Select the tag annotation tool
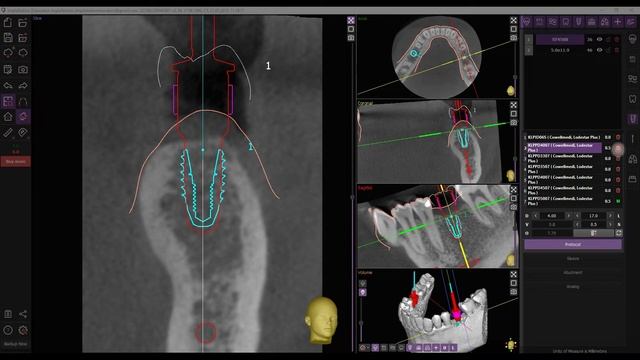 [x=23, y=132]
